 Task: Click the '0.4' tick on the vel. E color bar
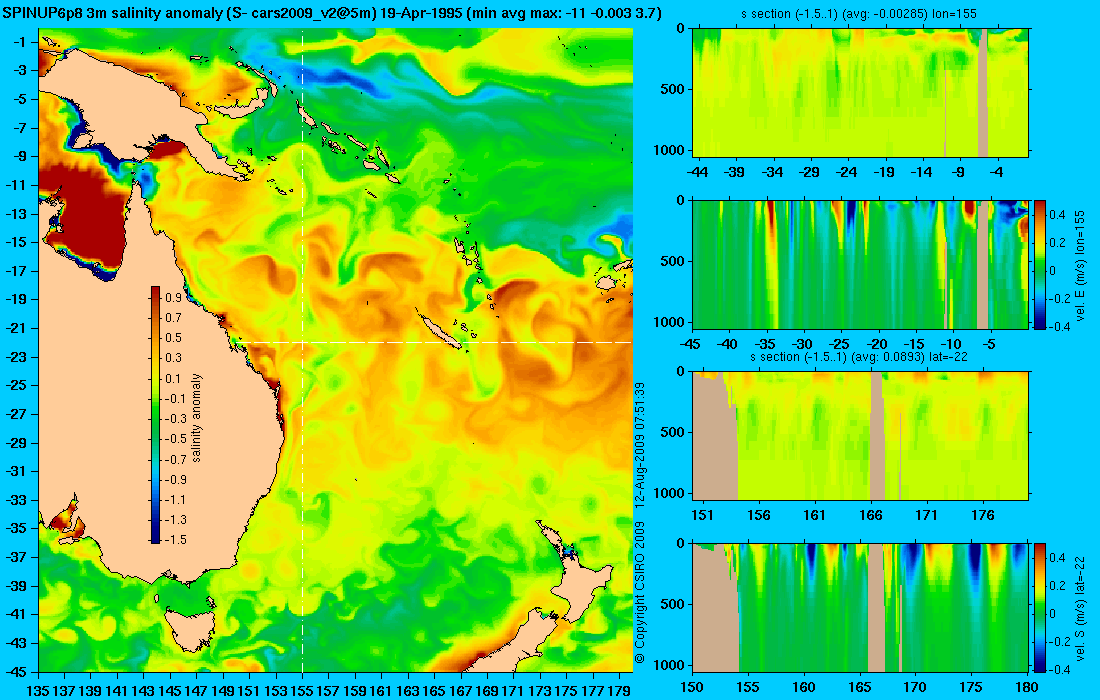pos(1057,215)
